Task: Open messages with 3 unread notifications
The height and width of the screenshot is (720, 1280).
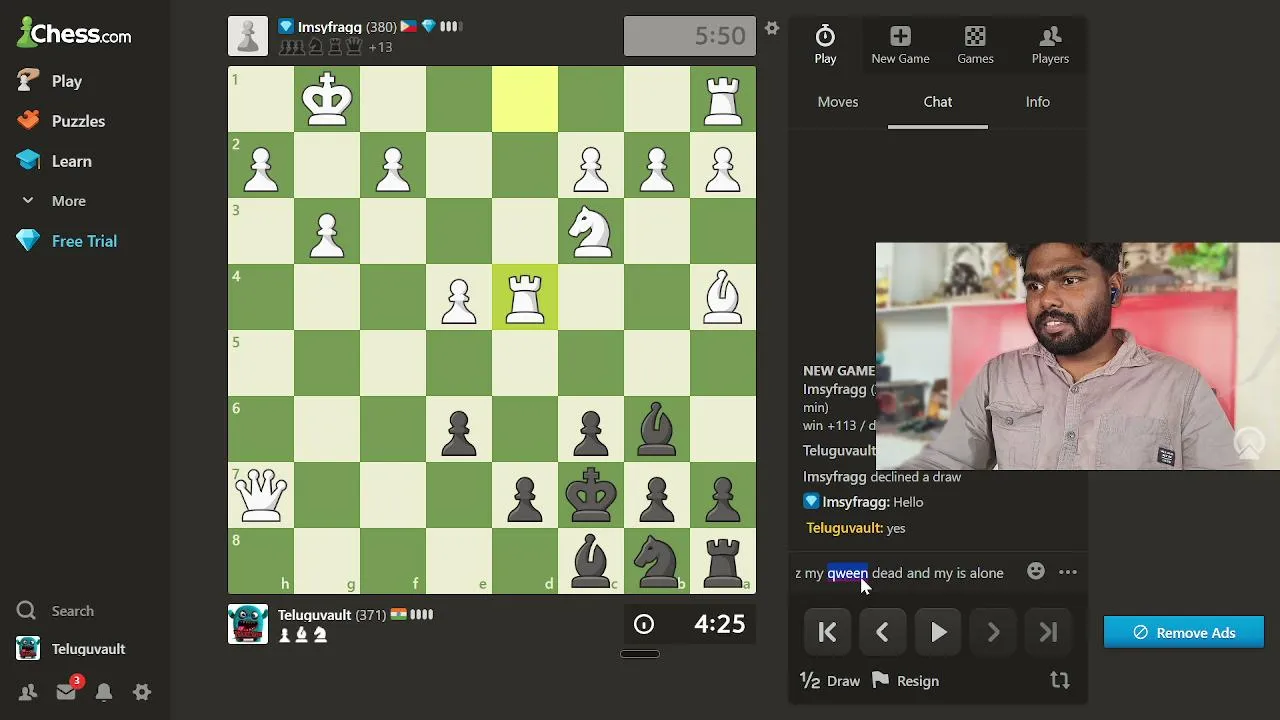Action: 66,691
